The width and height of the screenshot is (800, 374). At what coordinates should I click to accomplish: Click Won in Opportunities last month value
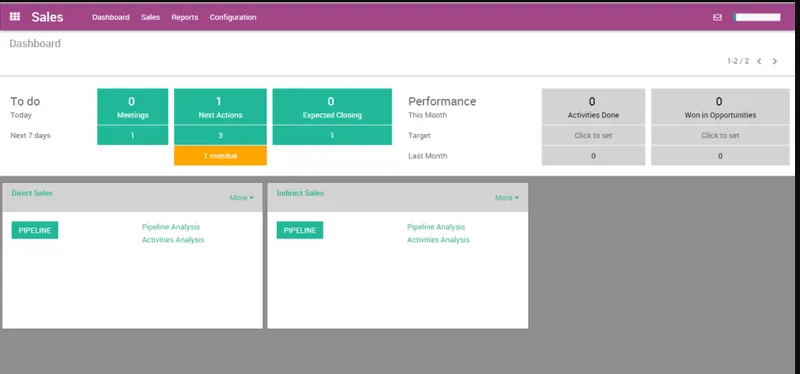click(720, 156)
